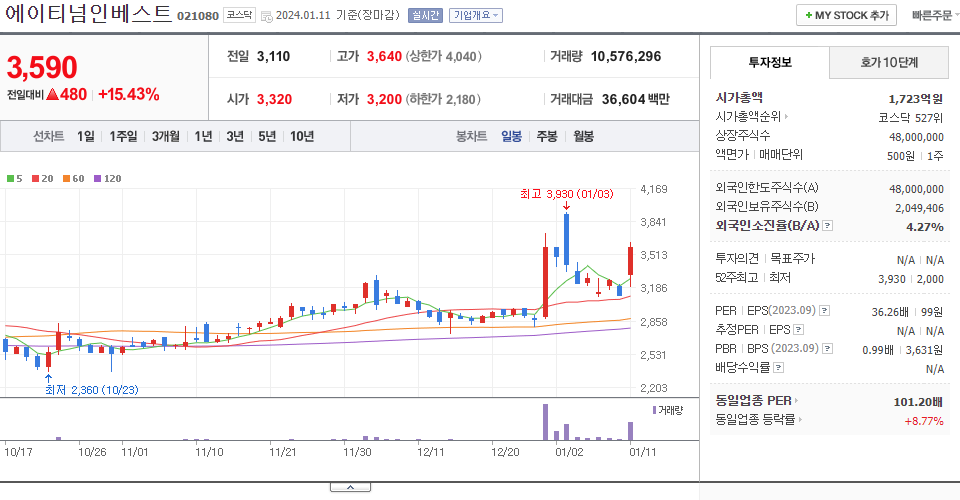The image size is (960, 500).
Task: Click the 거래대금 value 36,604 백만
Action: click(x=636, y=99)
